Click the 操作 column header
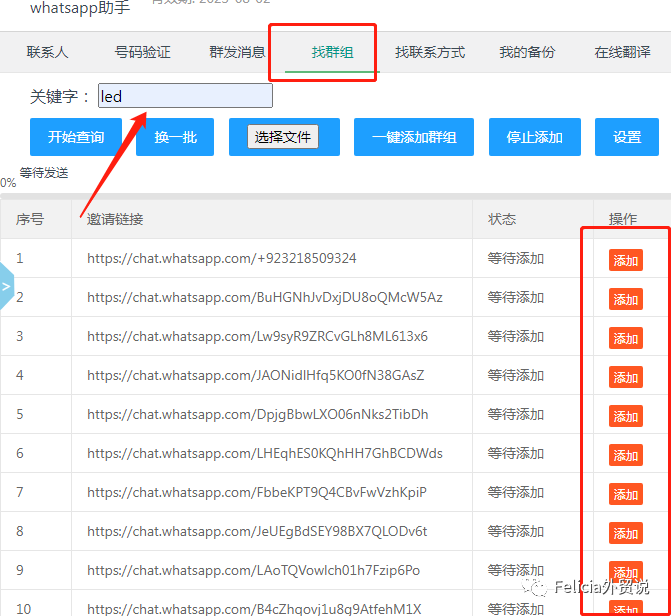 (623, 219)
